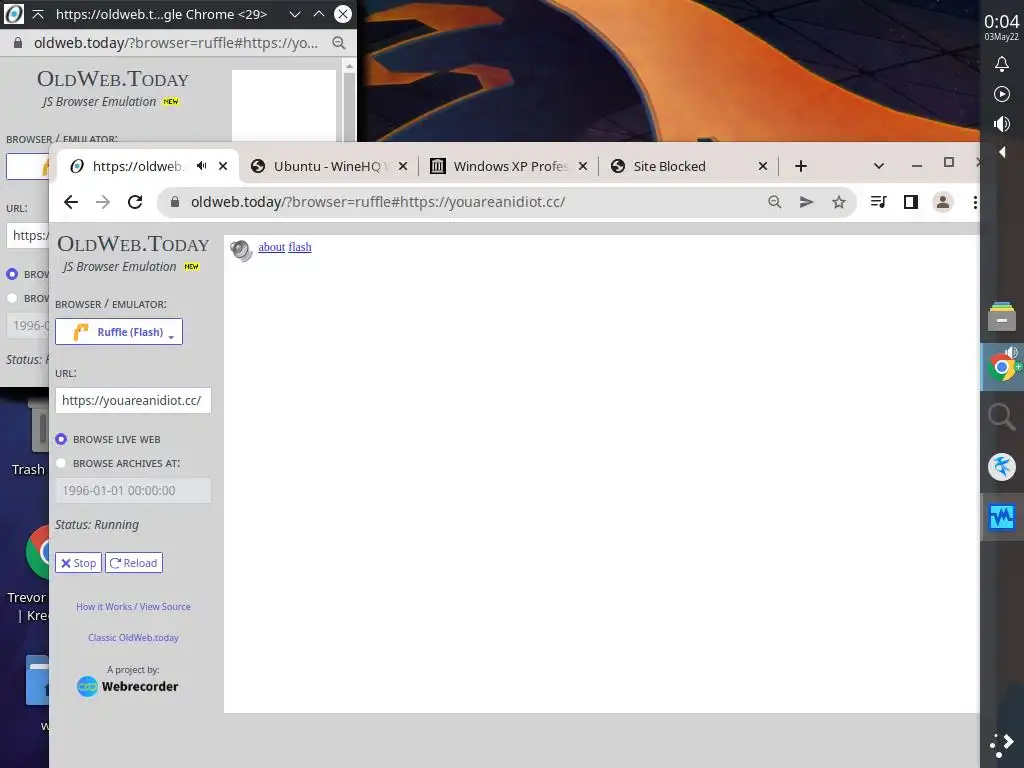Click the site lock icon in the address bar

coord(175,202)
